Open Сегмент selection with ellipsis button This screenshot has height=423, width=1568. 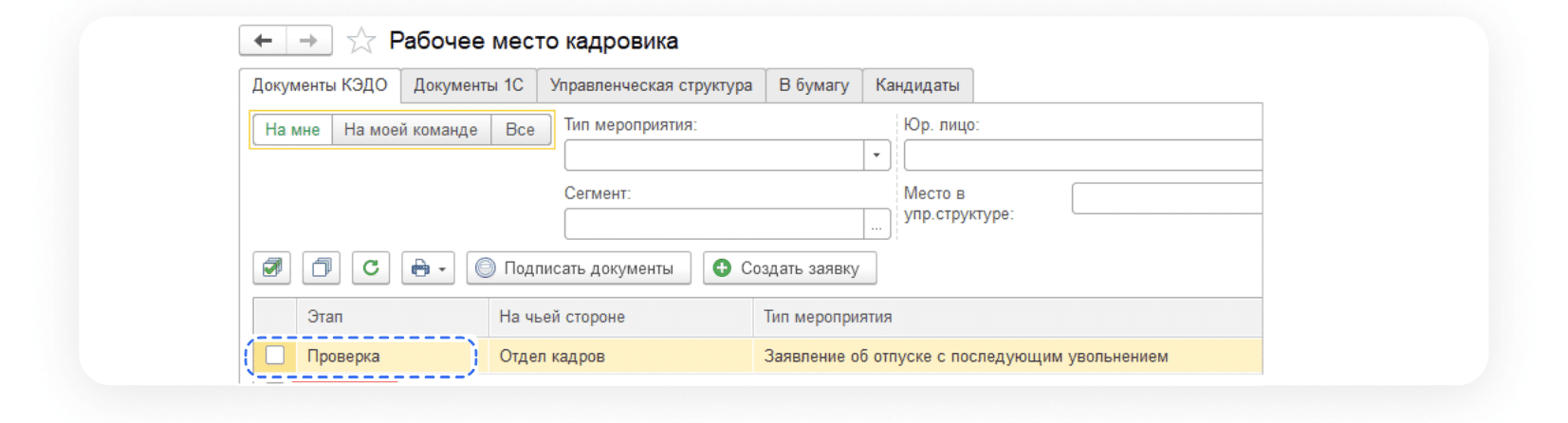pyautogui.click(x=876, y=225)
